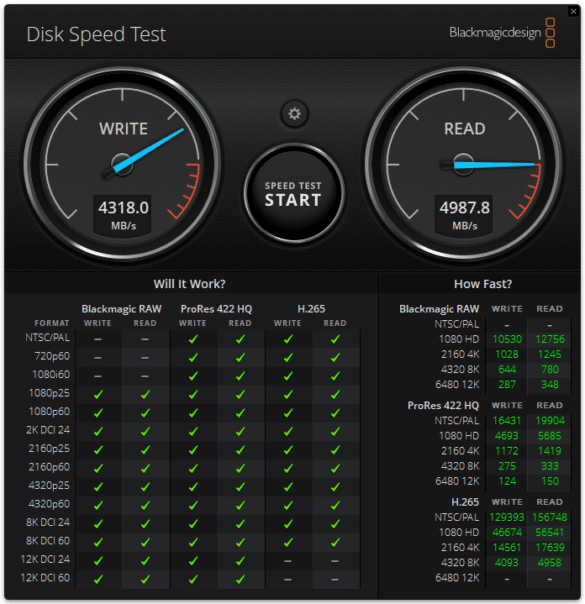Screen dimensions: 585x604
Task: Click ProRes NTSC/PAL read value 19904
Action: [x=550, y=421]
